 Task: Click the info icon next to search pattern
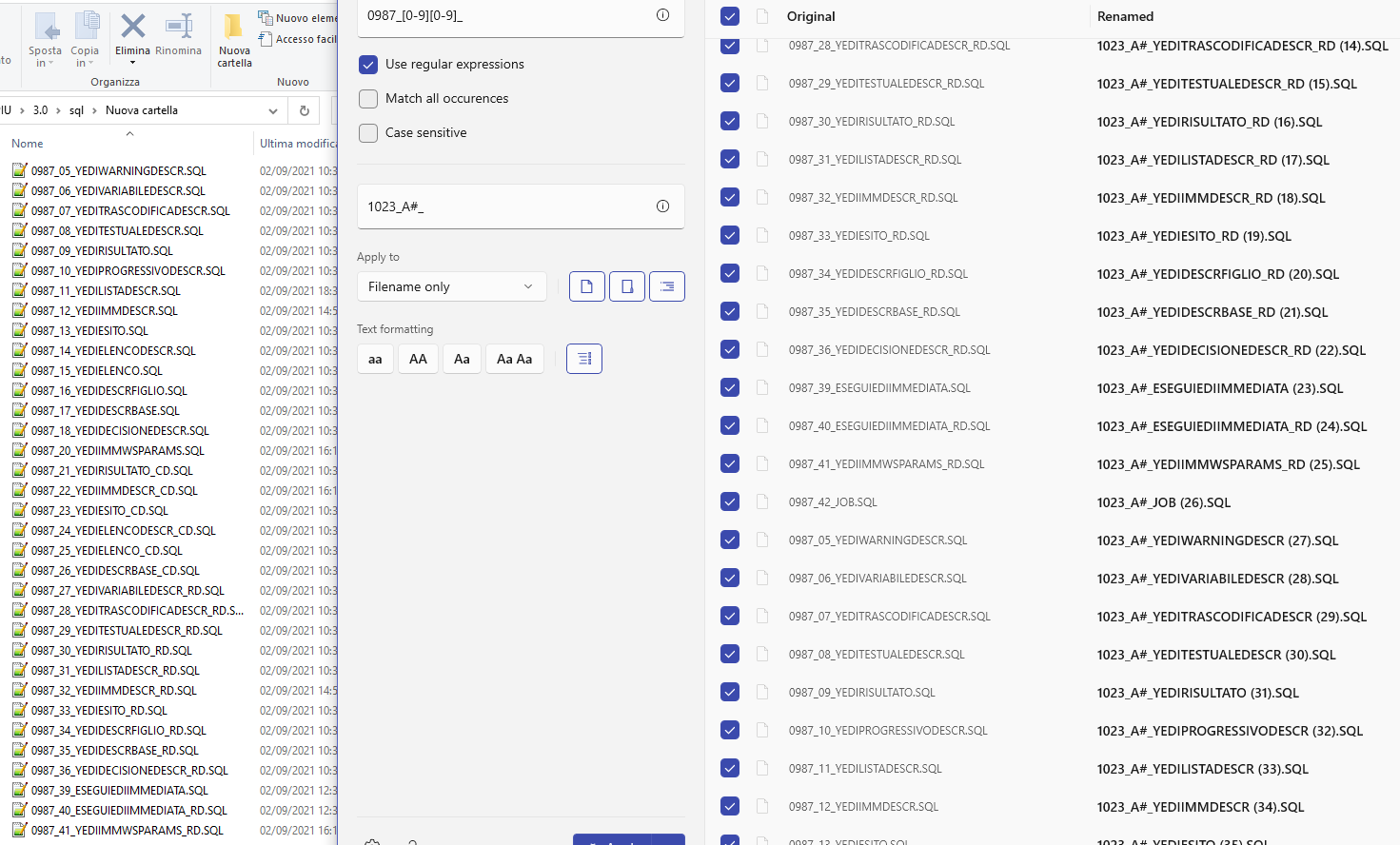[x=662, y=15]
